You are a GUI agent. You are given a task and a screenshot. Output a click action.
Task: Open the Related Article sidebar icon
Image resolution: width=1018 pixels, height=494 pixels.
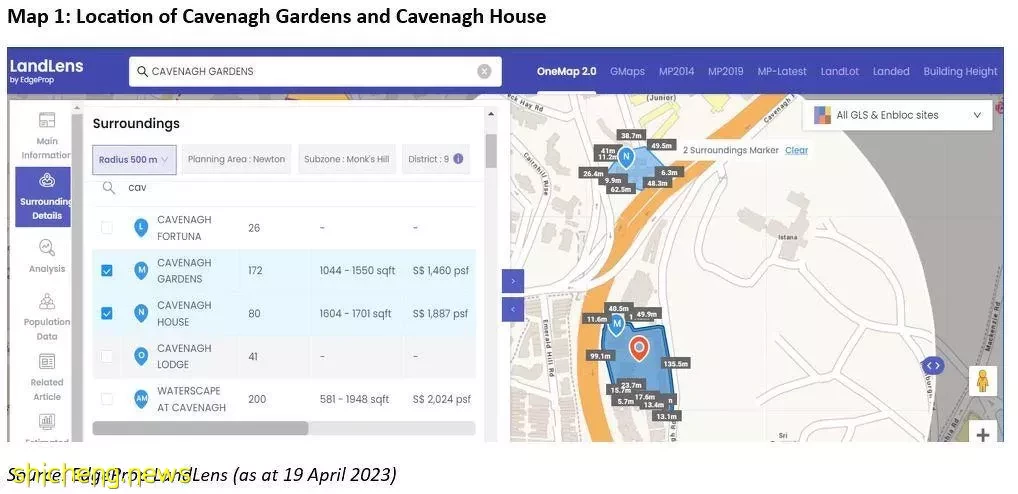[x=47, y=362]
